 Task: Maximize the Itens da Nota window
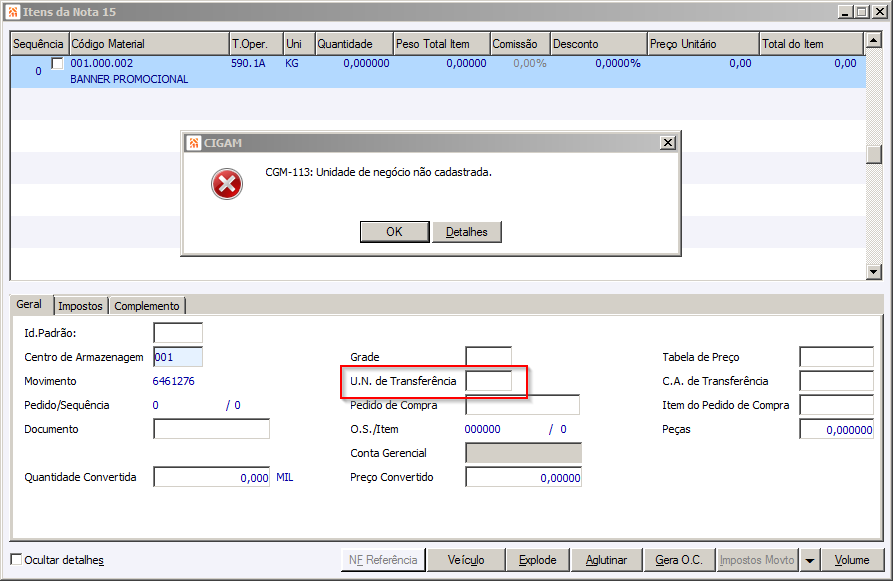tap(862, 11)
